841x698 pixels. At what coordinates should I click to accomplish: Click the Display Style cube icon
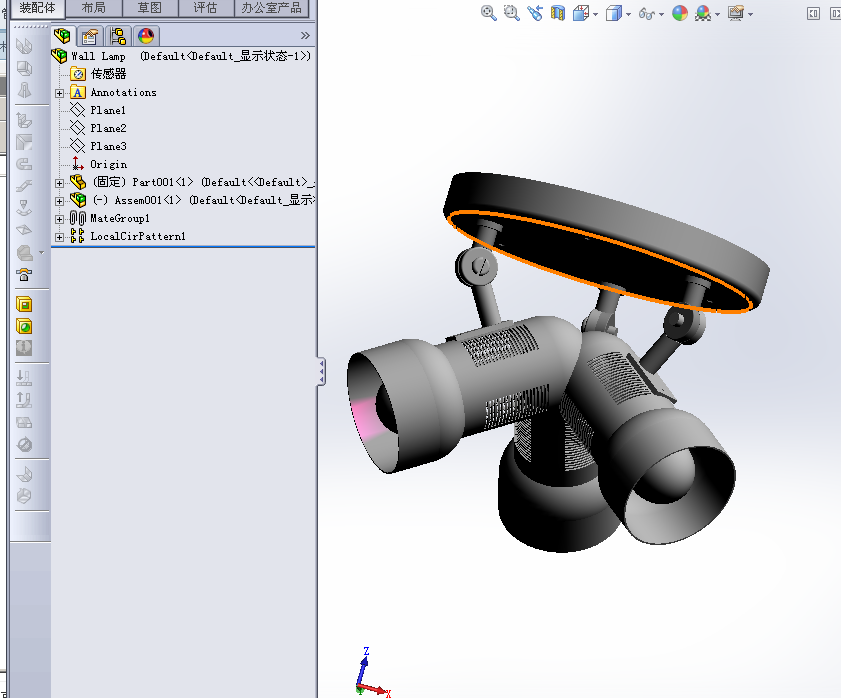614,13
